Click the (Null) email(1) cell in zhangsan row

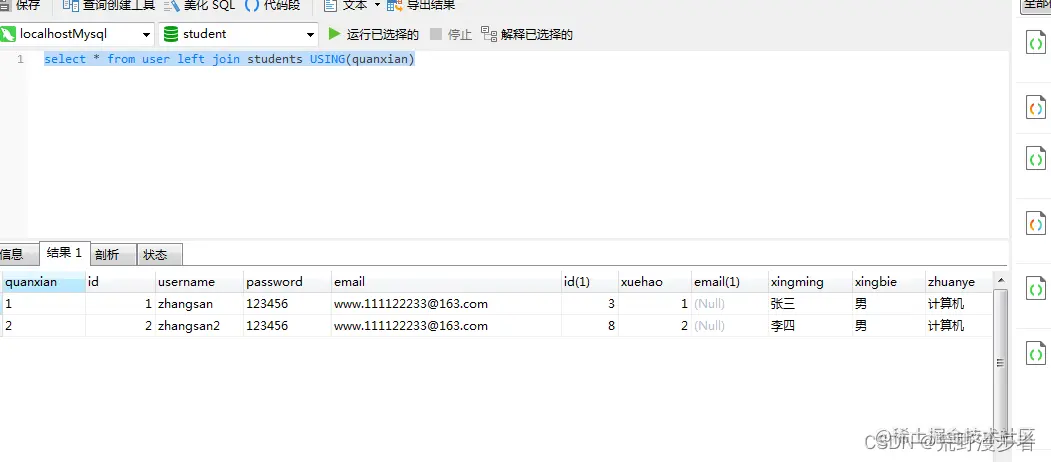point(729,304)
